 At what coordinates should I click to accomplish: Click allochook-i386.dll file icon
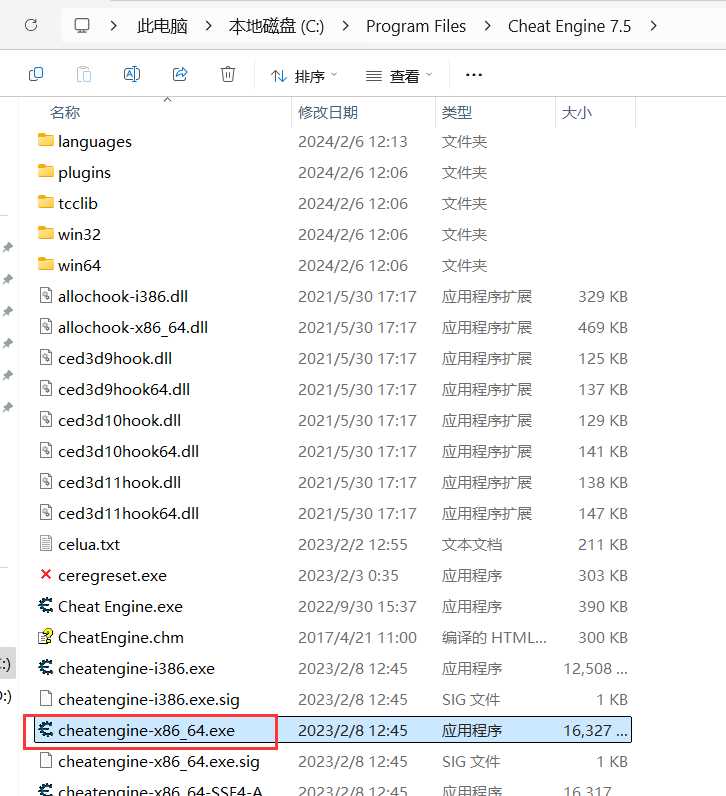(46, 295)
